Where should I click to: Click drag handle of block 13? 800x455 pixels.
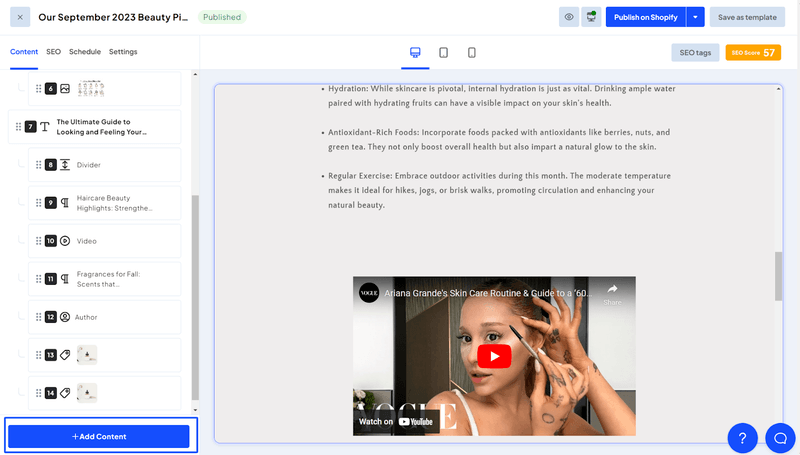pos(38,355)
